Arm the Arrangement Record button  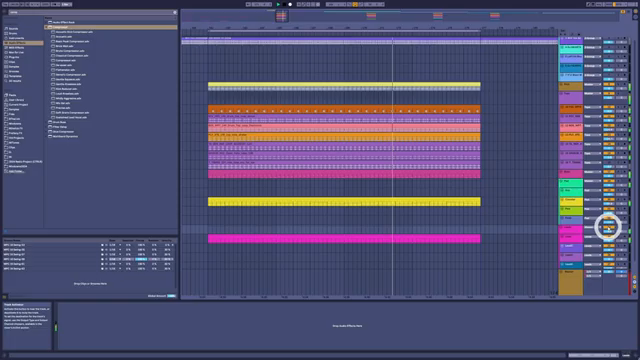point(290,4)
